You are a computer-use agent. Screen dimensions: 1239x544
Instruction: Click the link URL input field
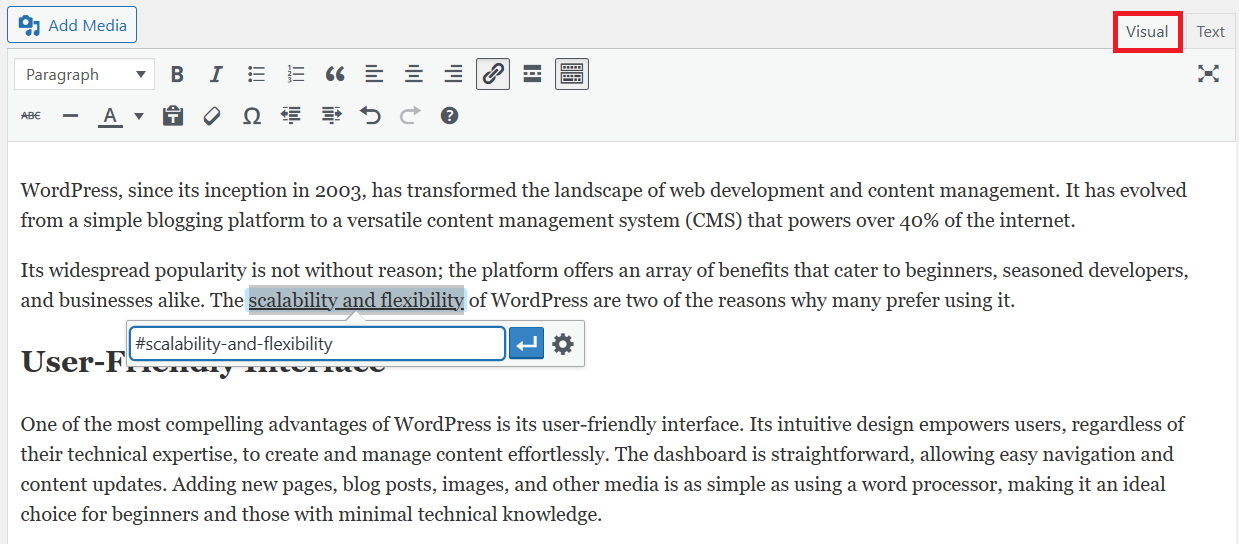317,344
